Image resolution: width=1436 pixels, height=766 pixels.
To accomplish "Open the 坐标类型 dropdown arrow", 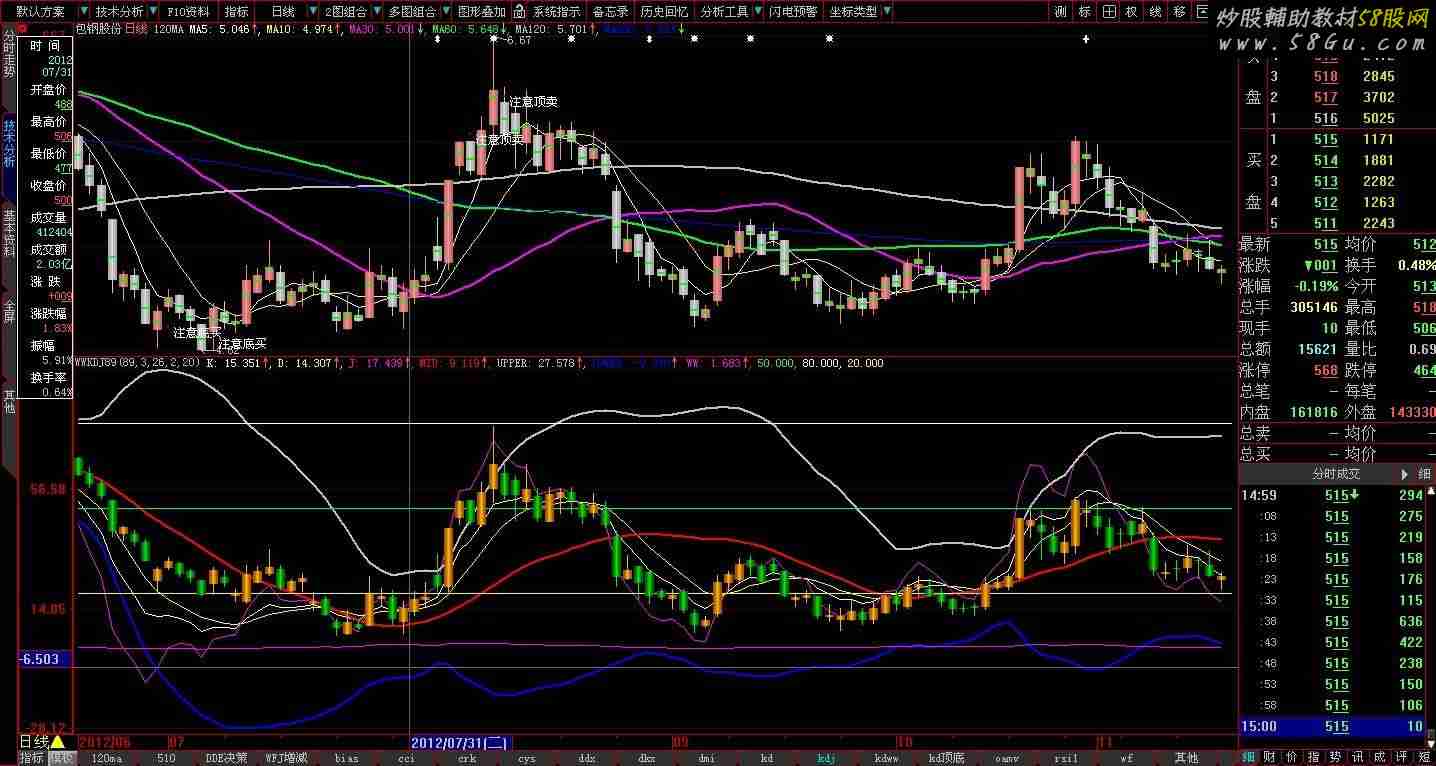I will [x=886, y=11].
